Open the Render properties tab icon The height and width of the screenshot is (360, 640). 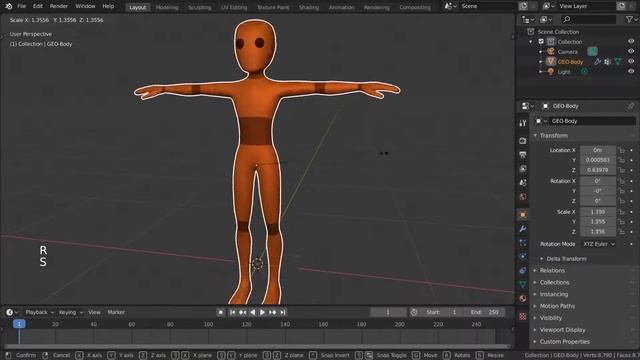click(523, 141)
